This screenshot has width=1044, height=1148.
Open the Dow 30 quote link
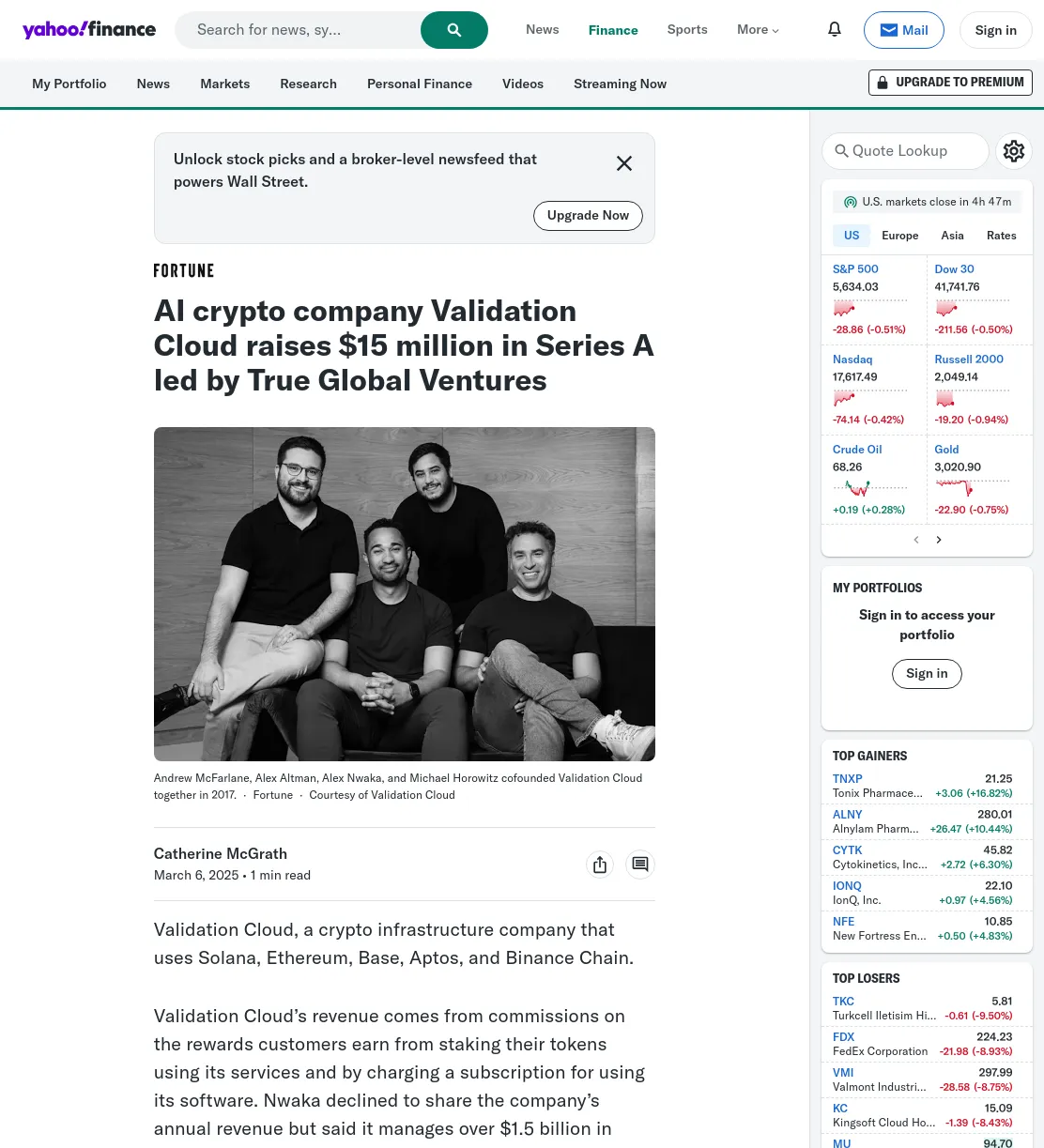(954, 269)
